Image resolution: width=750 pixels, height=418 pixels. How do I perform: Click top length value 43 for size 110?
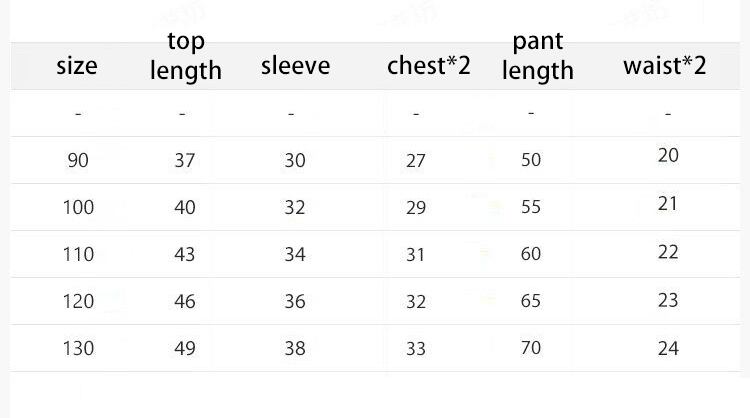(x=185, y=254)
